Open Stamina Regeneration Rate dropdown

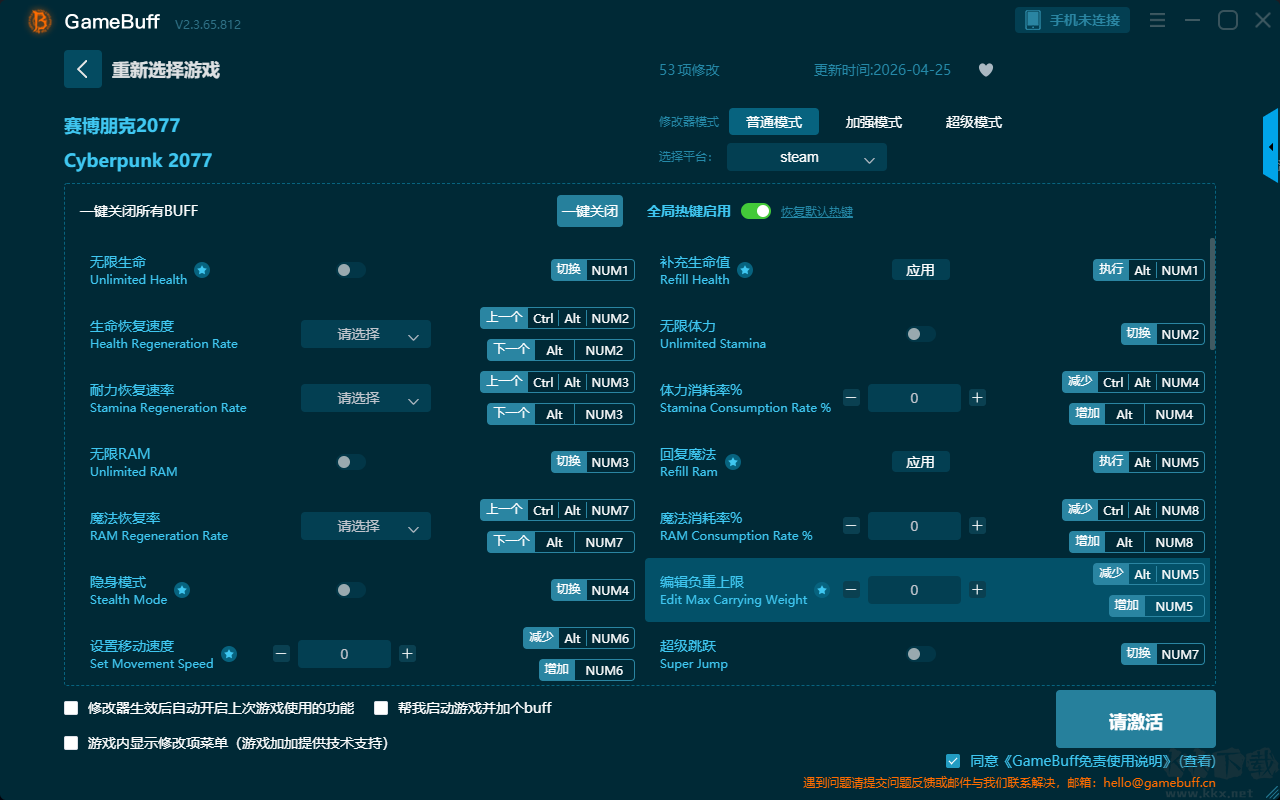[x=366, y=398]
